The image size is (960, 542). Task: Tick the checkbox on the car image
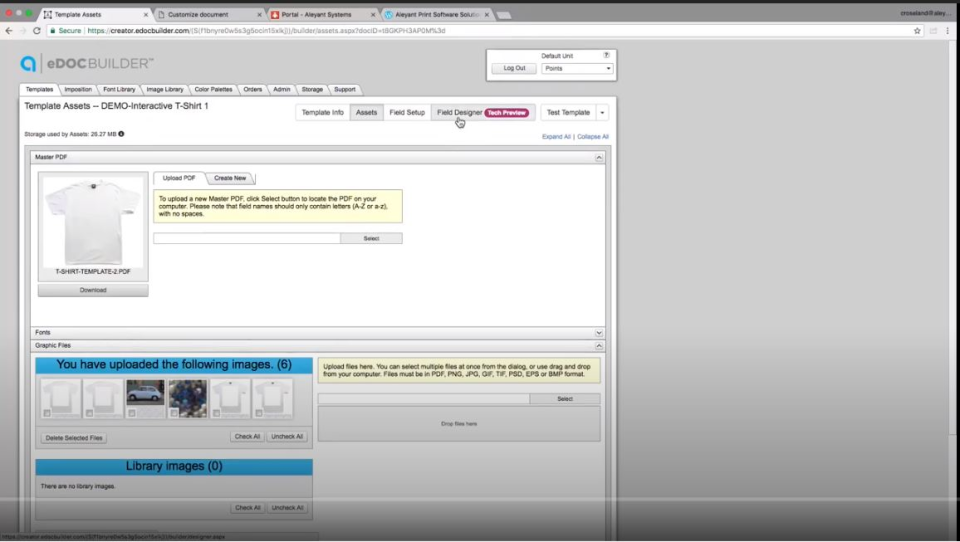coord(132,413)
